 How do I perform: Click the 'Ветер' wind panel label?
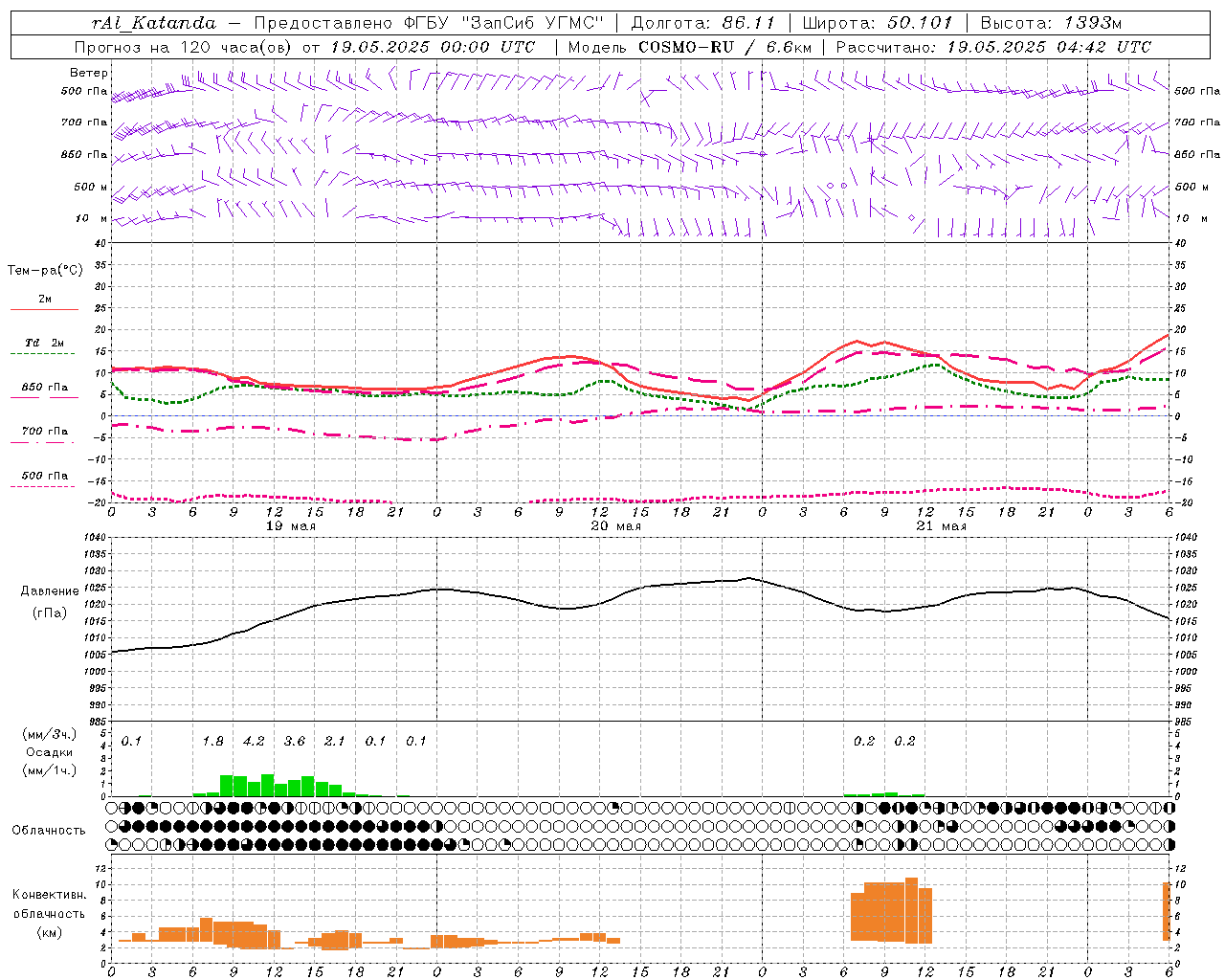89,73
